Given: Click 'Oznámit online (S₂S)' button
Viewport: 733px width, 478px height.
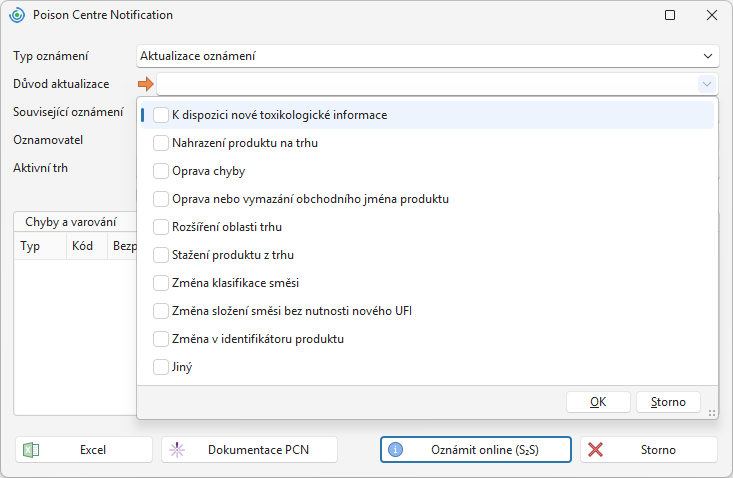Looking at the screenshot, I should pos(476,450).
